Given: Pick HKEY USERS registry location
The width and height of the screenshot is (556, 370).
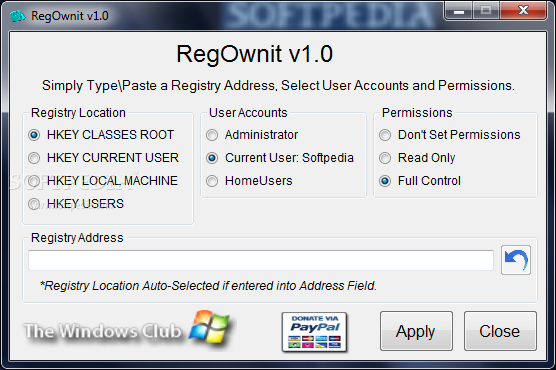Looking at the screenshot, I should coord(76,204).
